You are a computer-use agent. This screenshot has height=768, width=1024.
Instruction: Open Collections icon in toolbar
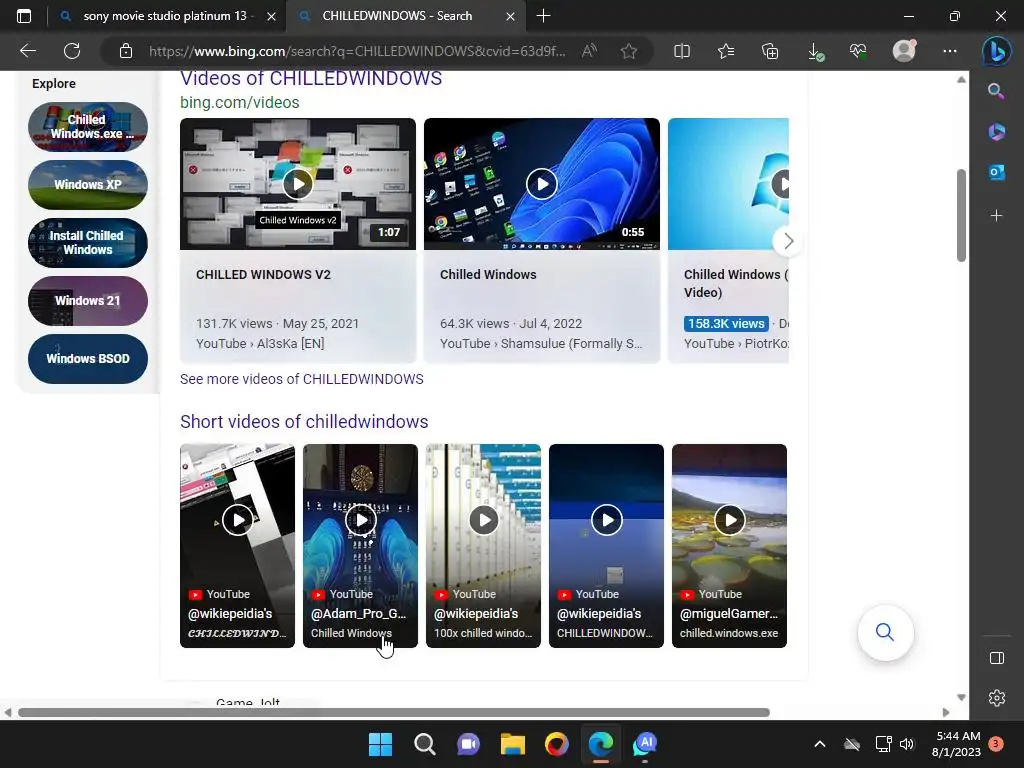click(x=770, y=51)
